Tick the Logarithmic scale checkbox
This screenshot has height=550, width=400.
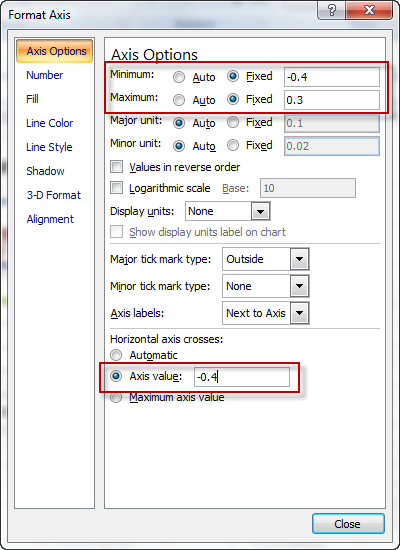[116, 188]
